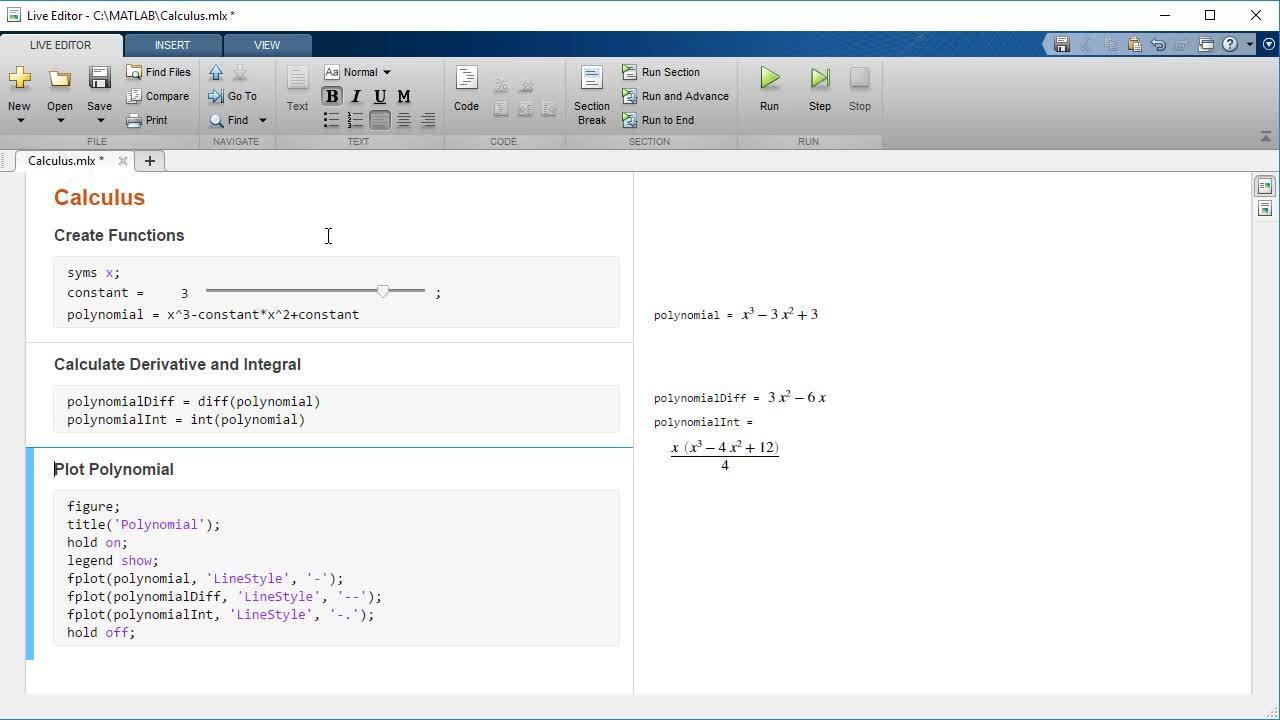Click the Code insert icon
The image size is (1280, 720).
(466, 79)
